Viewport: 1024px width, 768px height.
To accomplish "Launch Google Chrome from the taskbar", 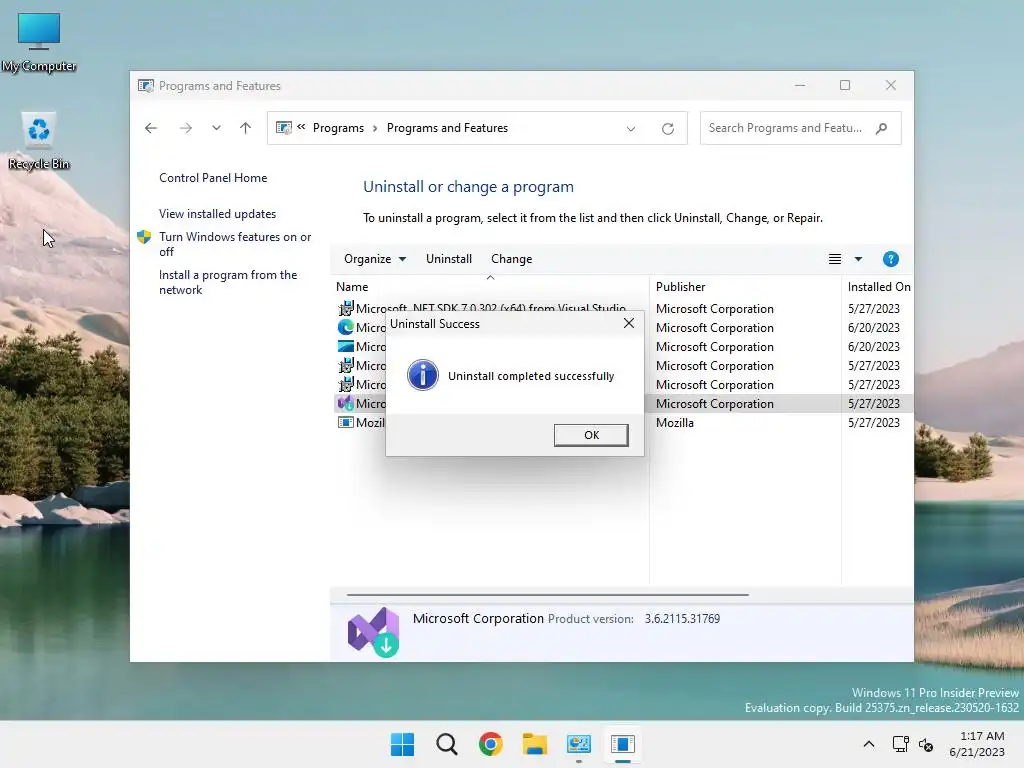I will coord(490,744).
